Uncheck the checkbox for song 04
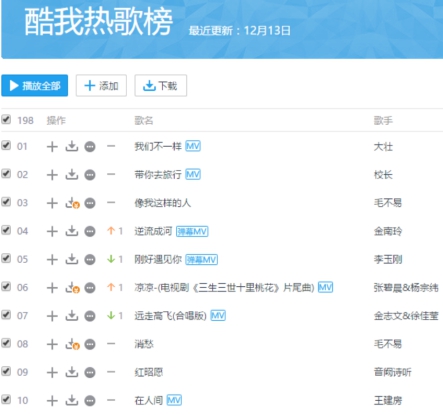The image size is (443, 415). 6,230
